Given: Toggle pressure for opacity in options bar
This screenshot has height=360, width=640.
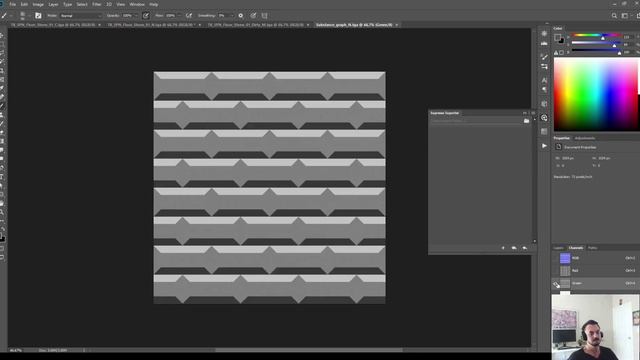Looking at the screenshot, I should pyautogui.click(x=146, y=16).
